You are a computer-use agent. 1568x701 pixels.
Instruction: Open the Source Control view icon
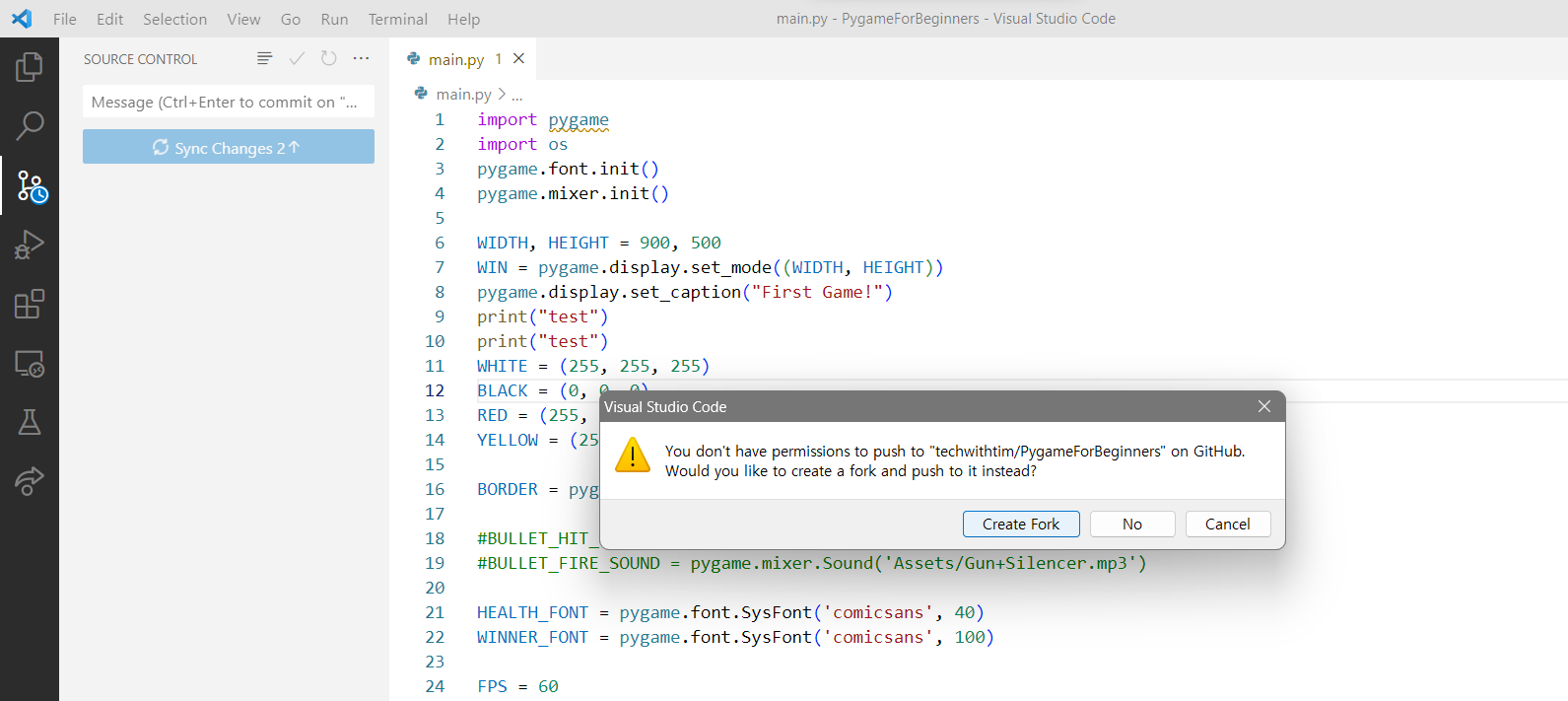[x=30, y=185]
